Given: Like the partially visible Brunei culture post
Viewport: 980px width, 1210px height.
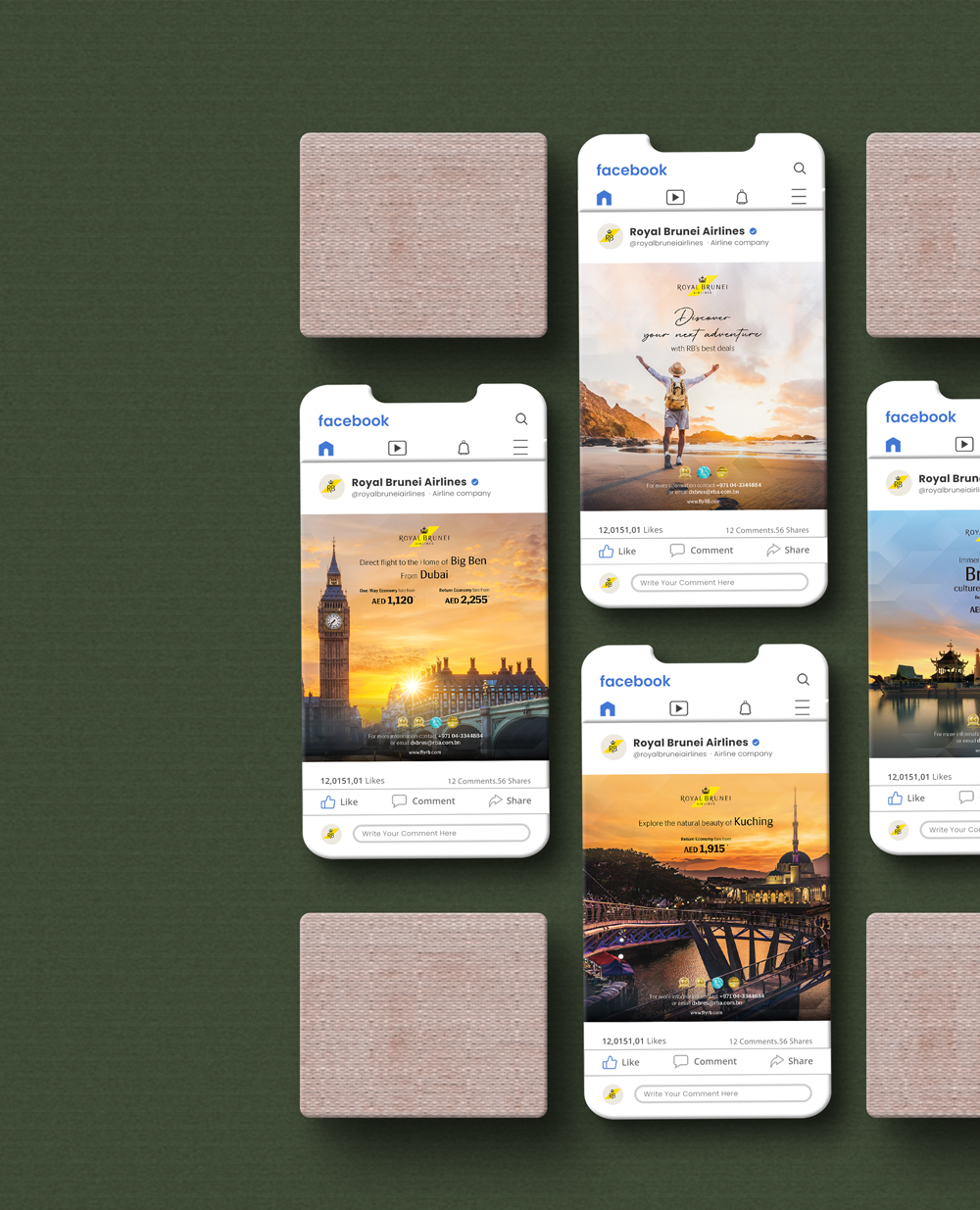Looking at the screenshot, I should tap(906, 798).
